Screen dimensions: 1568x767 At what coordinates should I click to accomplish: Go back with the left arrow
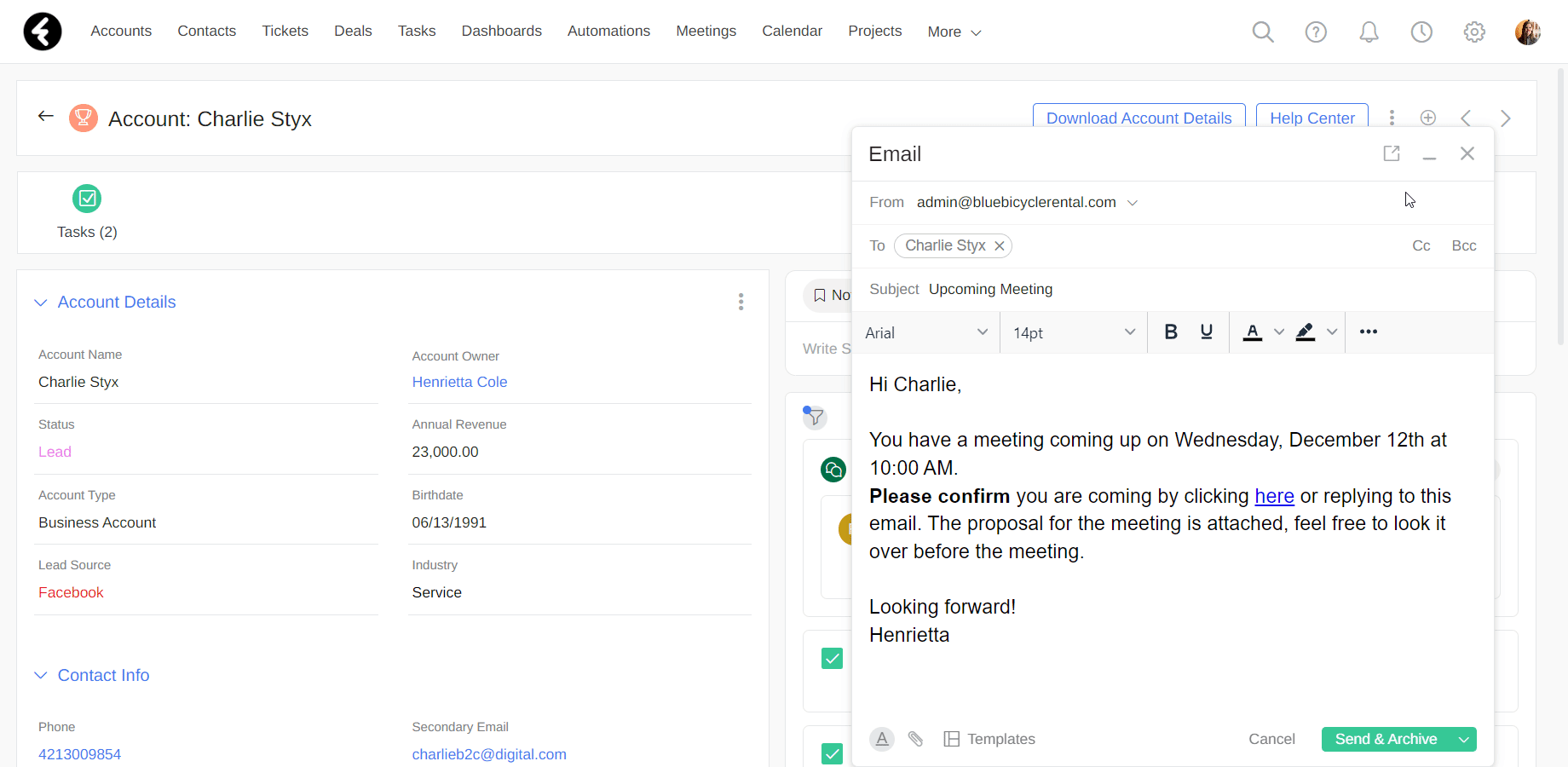coord(46,116)
